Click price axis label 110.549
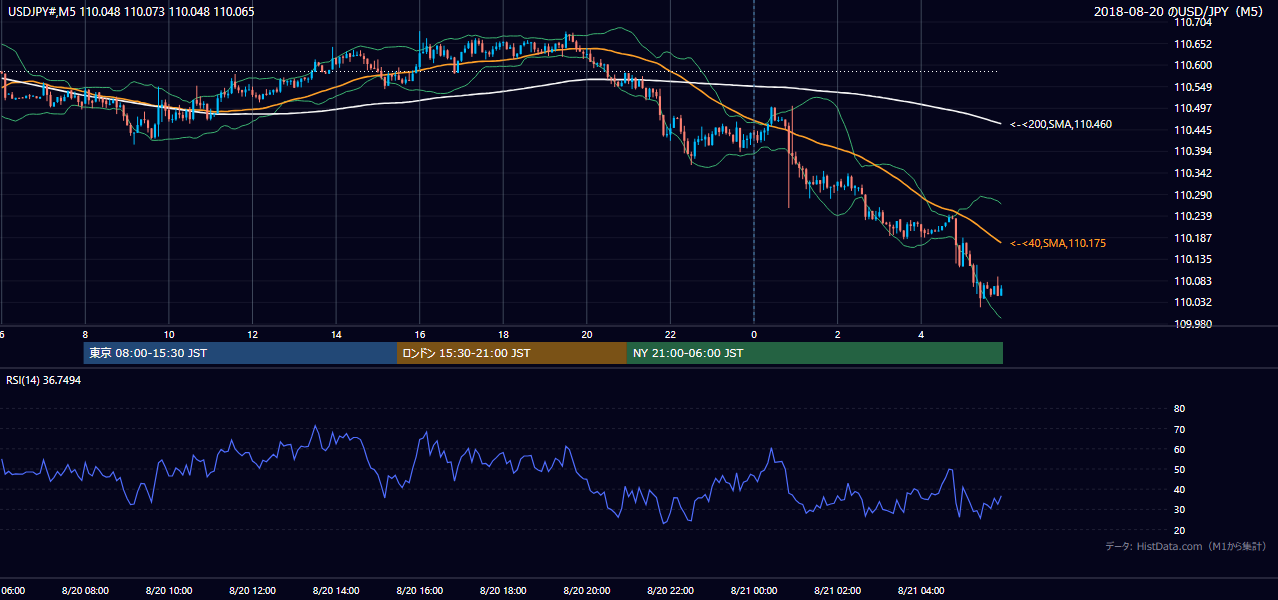Image resolution: width=1278 pixels, height=600 pixels. click(x=1193, y=87)
